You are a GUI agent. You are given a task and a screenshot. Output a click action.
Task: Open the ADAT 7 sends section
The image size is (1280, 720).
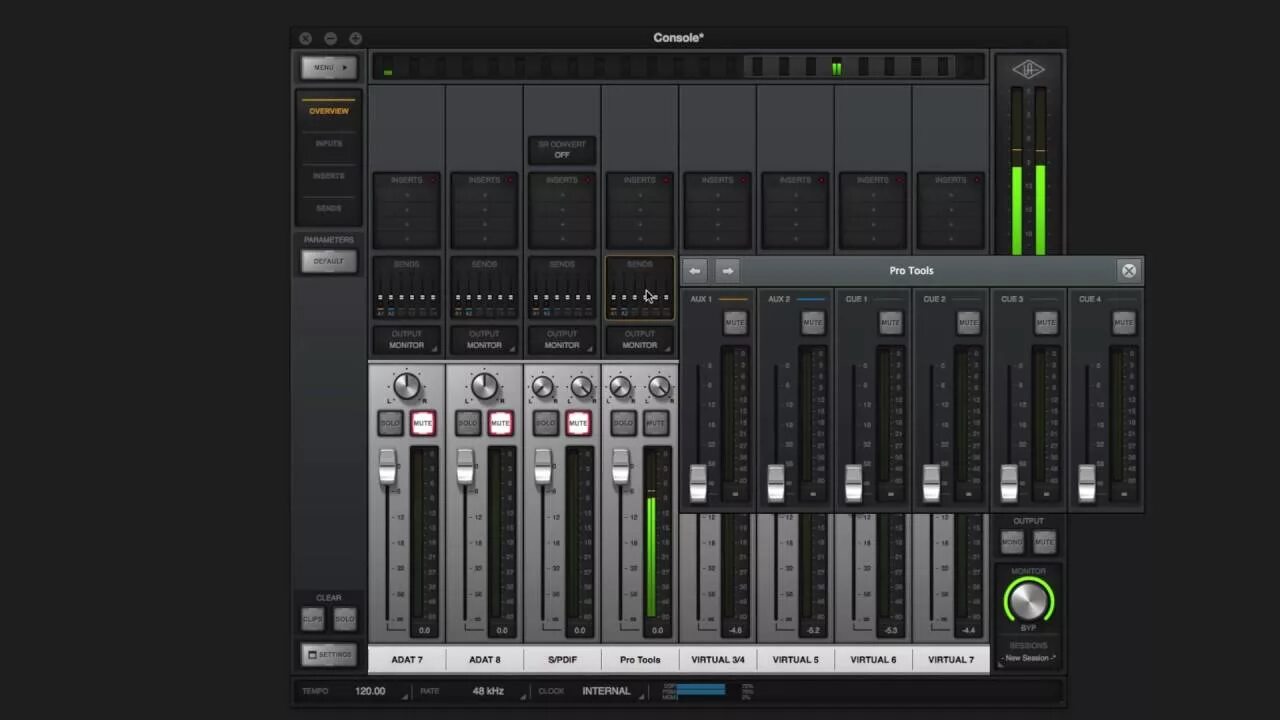(x=407, y=288)
